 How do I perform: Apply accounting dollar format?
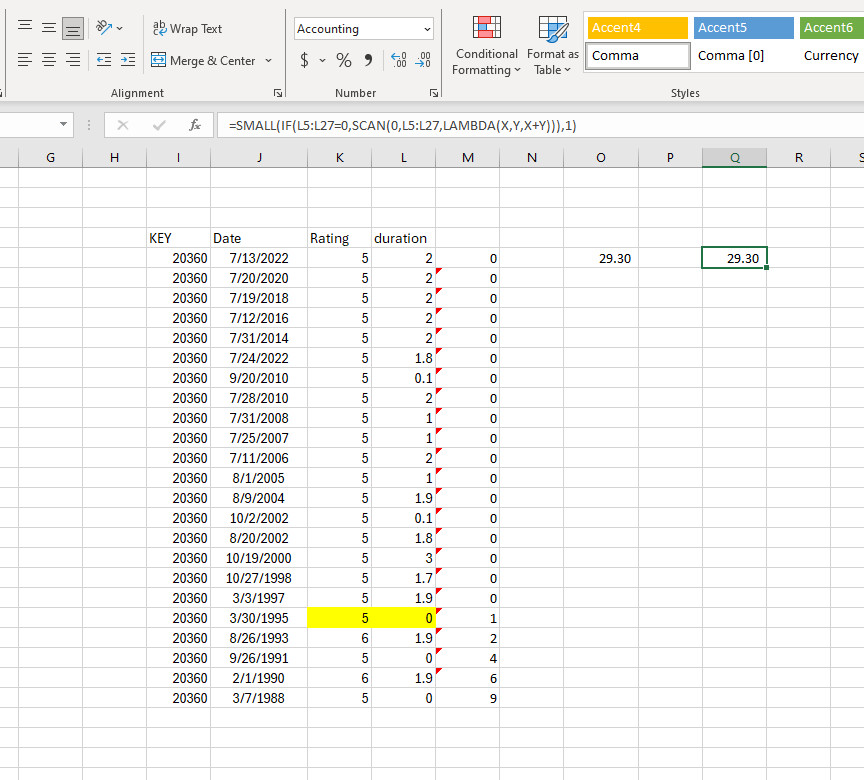(304, 59)
